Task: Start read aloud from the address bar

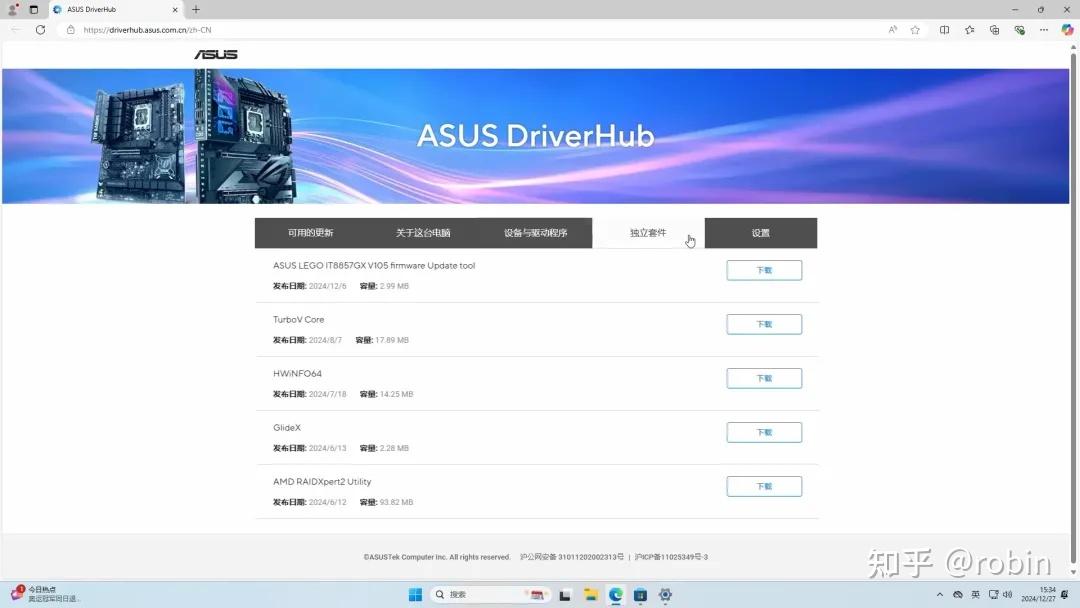Action: [x=892, y=30]
